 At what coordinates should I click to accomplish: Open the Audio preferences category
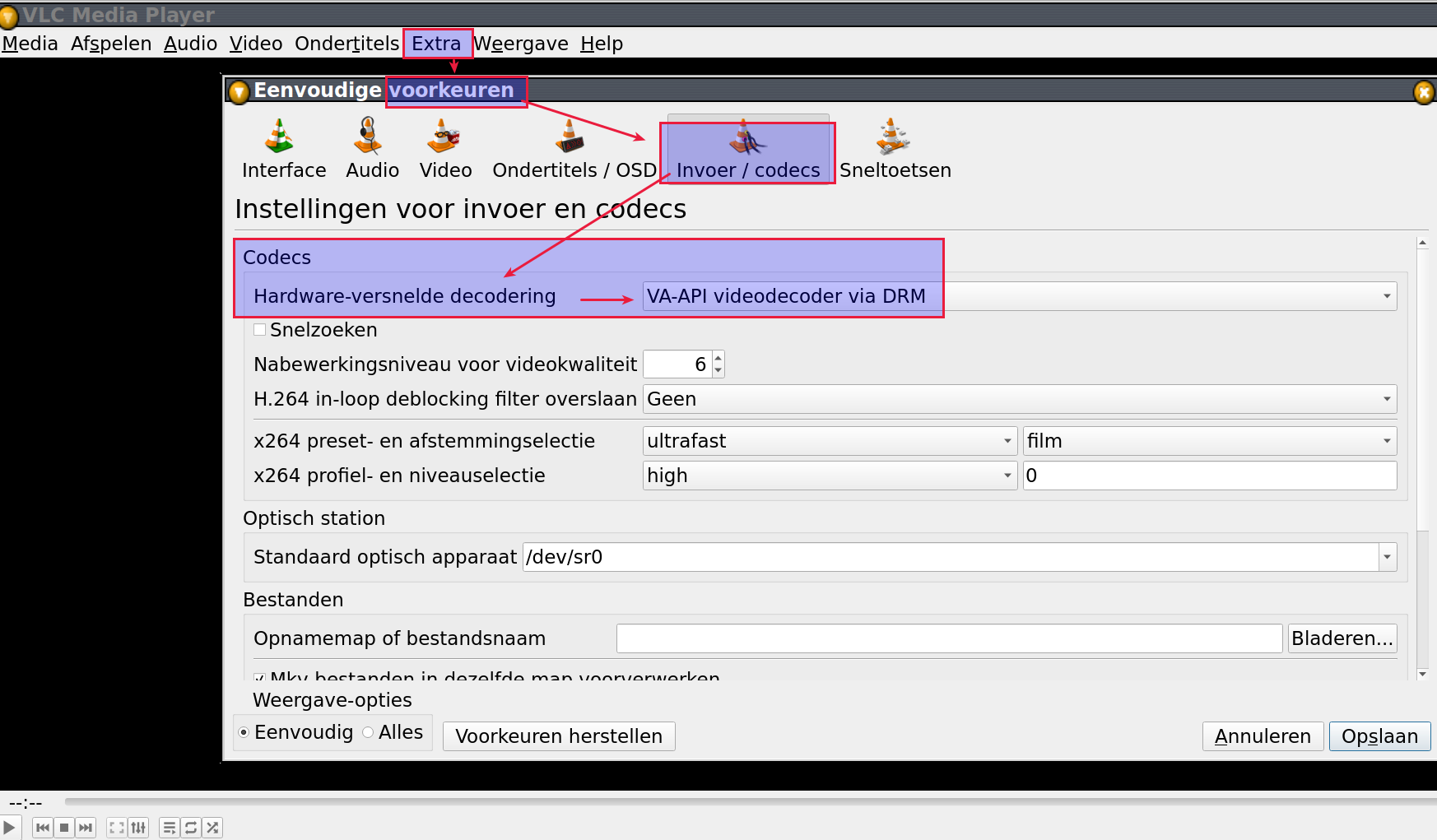(x=372, y=150)
